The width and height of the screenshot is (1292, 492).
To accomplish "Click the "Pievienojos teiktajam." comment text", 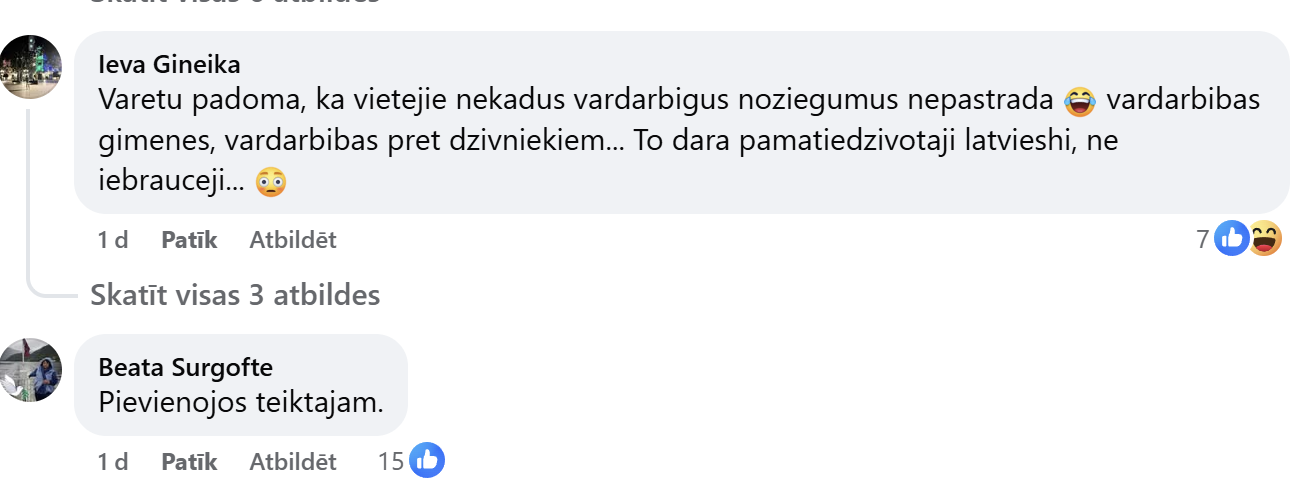I will tap(241, 402).
